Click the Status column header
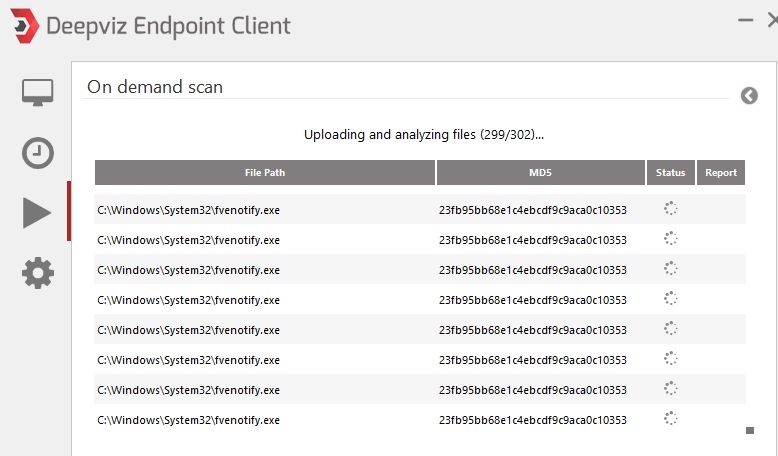Image resolution: width=778 pixels, height=456 pixels. [x=671, y=173]
